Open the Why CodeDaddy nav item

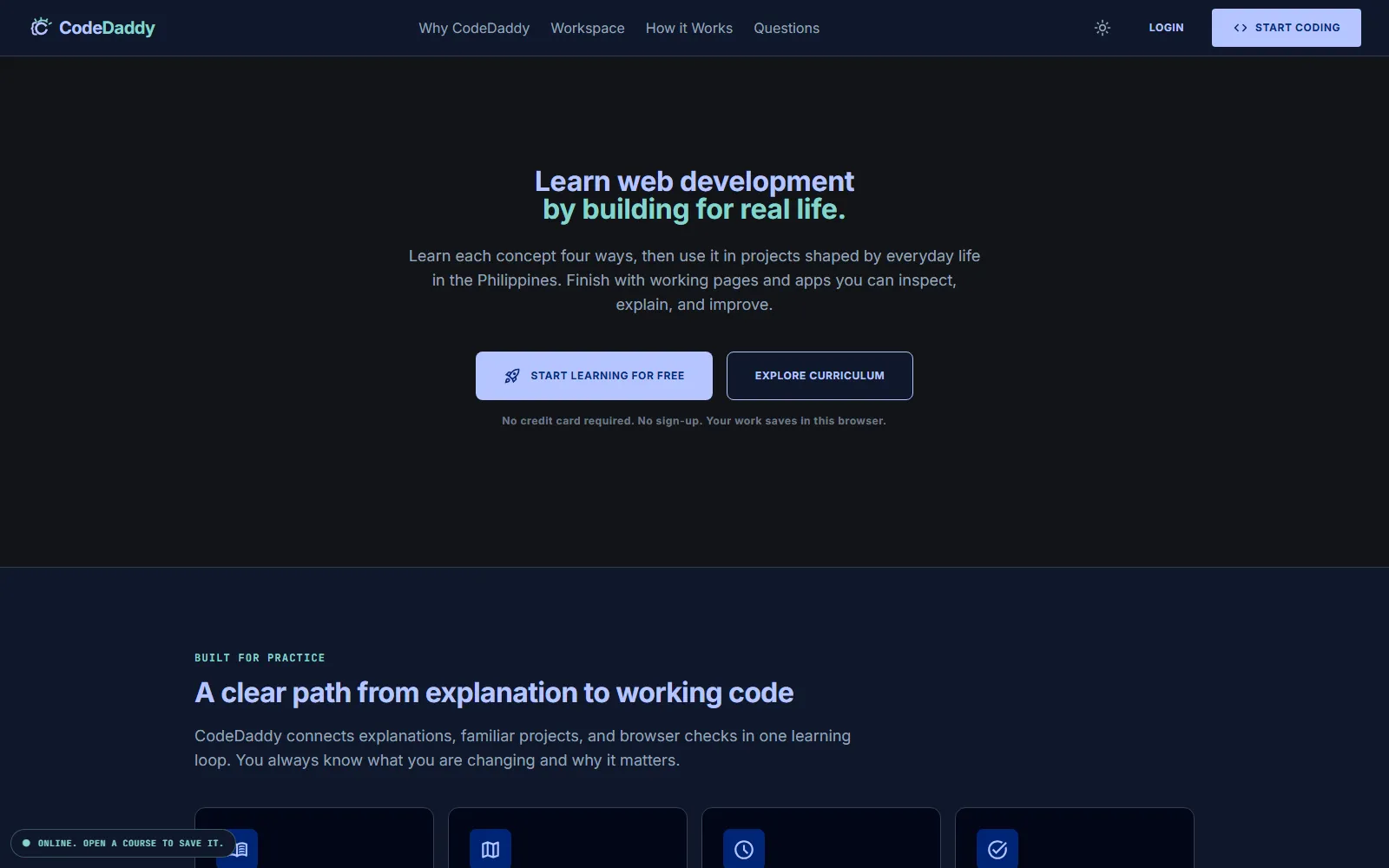point(474,28)
